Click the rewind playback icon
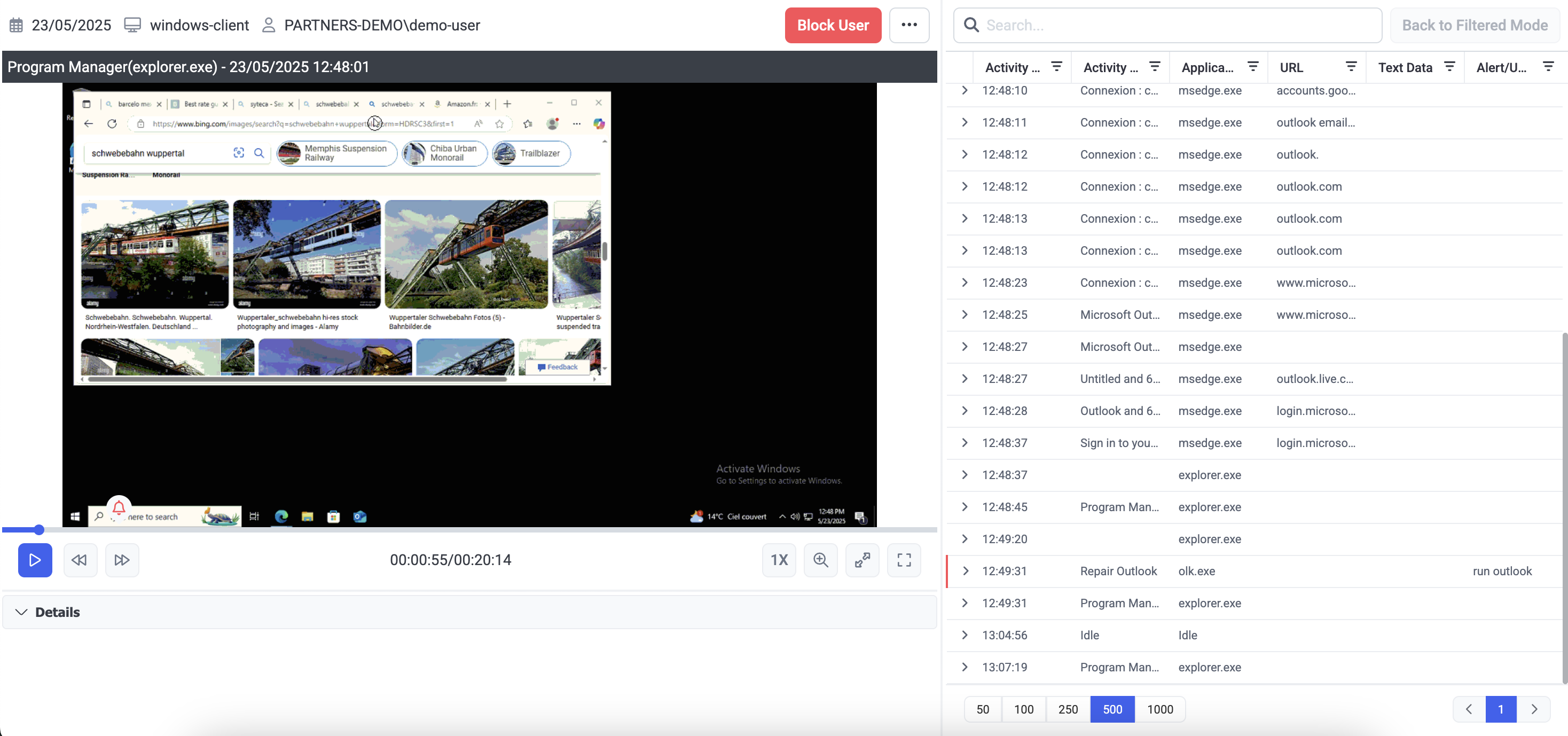 pos(80,559)
